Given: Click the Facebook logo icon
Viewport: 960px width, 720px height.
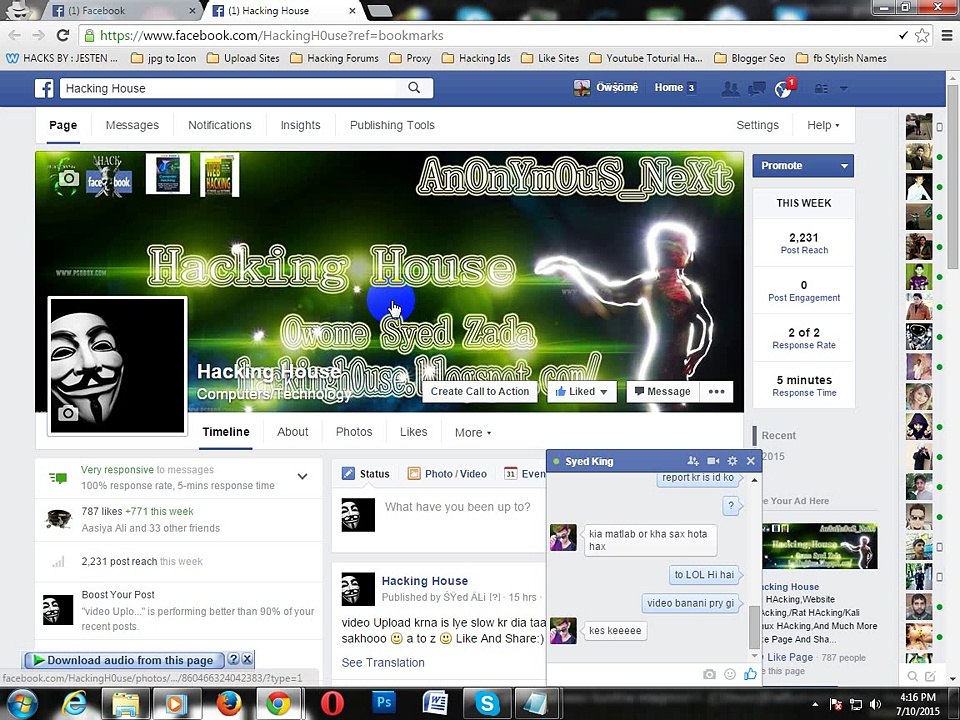Looking at the screenshot, I should click(x=43, y=88).
